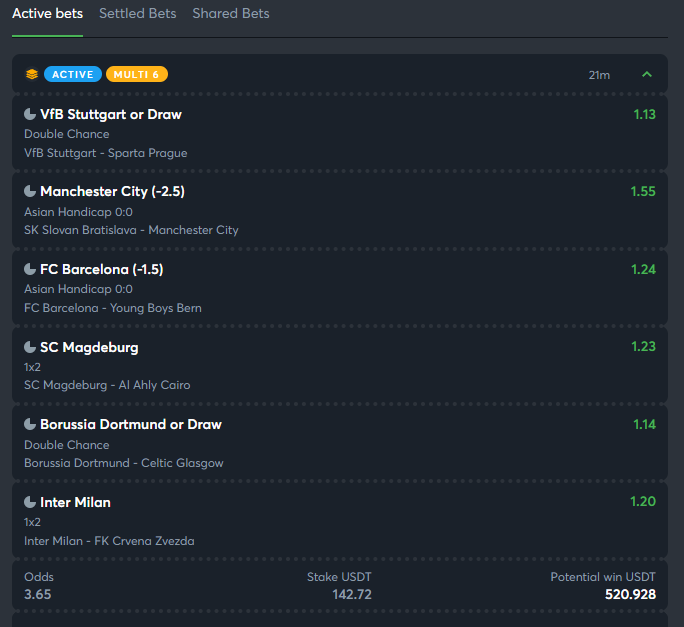
Task: Click the 21m time label
Action: pos(599,75)
